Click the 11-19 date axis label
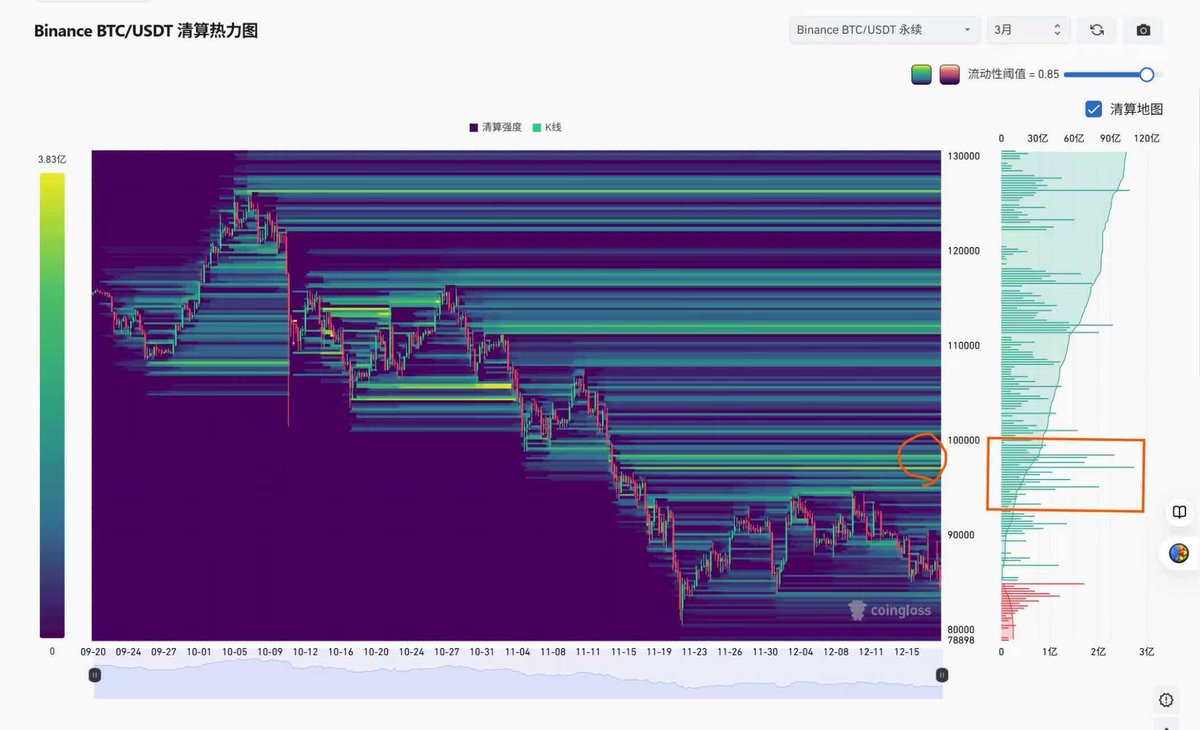This screenshot has width=1200, height=730. coord(659,652)
